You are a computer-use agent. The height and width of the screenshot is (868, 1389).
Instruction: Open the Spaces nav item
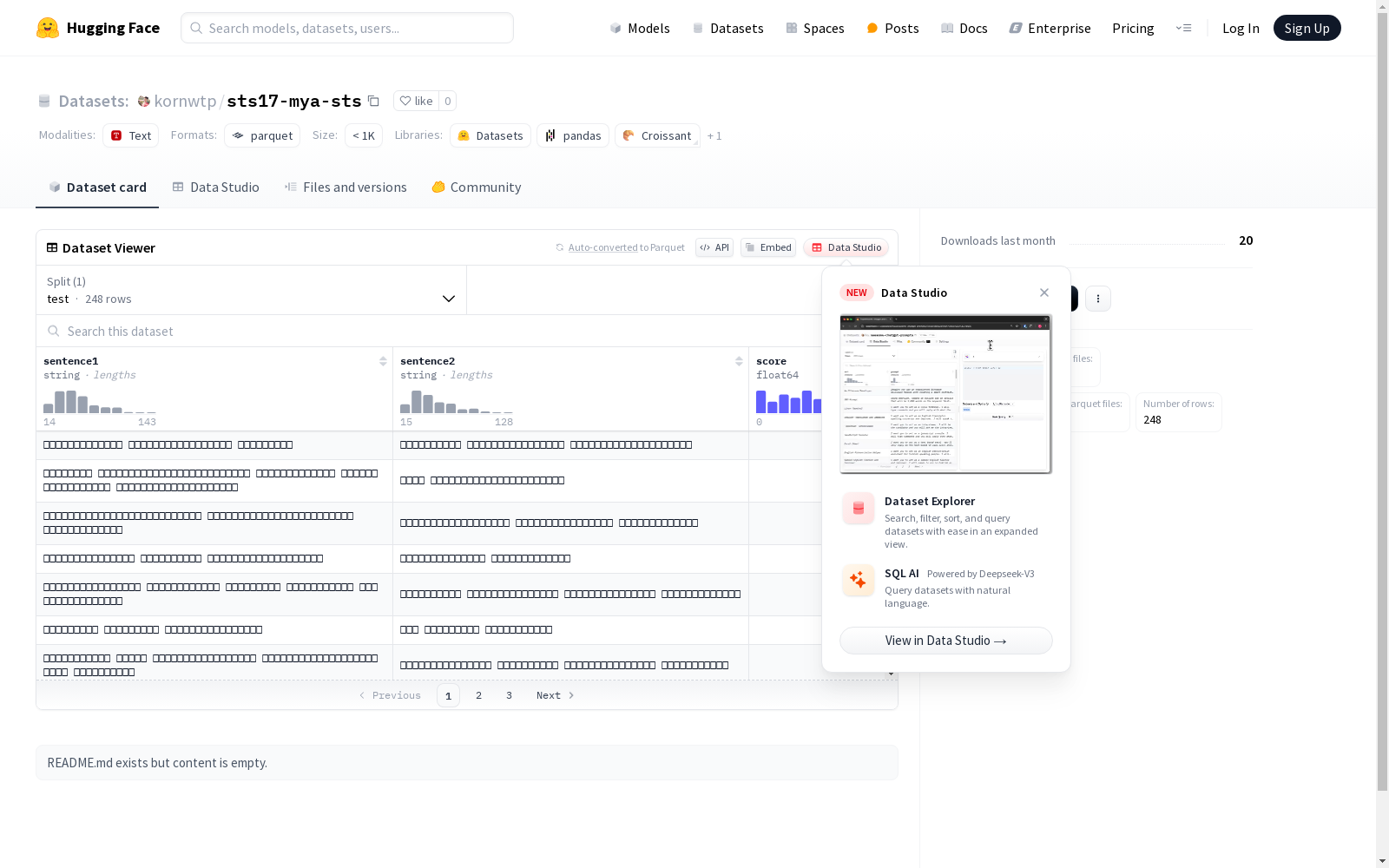(x=815, y=28)
